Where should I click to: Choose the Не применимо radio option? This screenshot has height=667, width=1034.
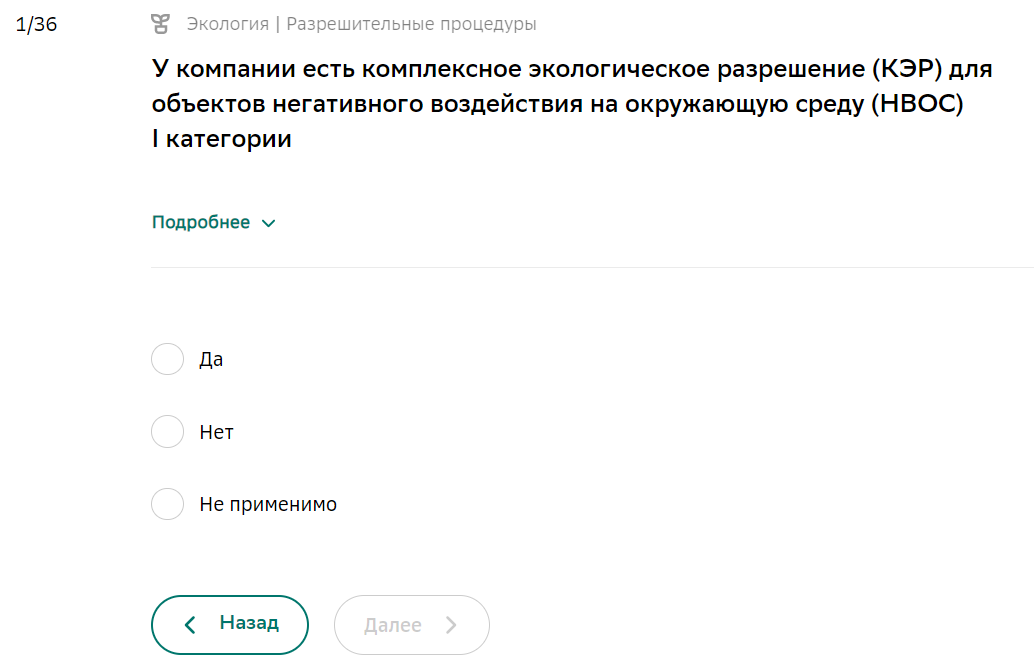[167, 504]
